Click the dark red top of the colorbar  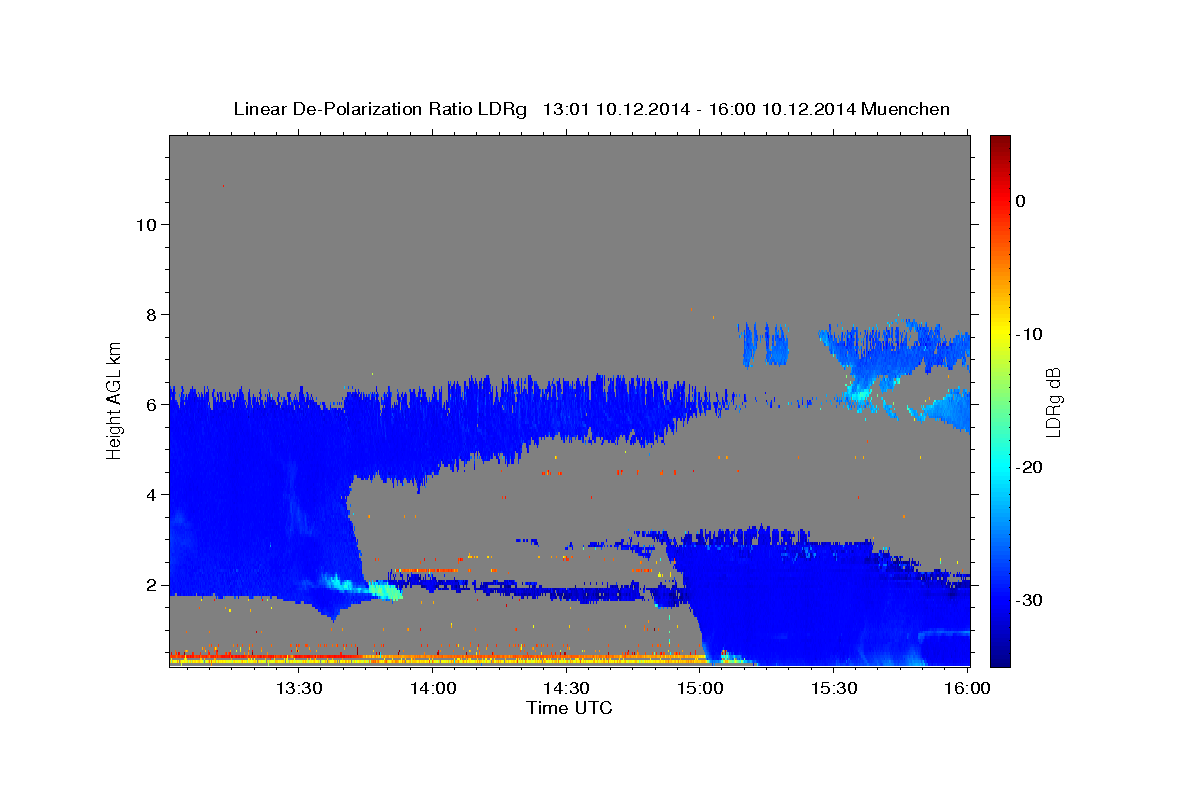pos(1000,143)
